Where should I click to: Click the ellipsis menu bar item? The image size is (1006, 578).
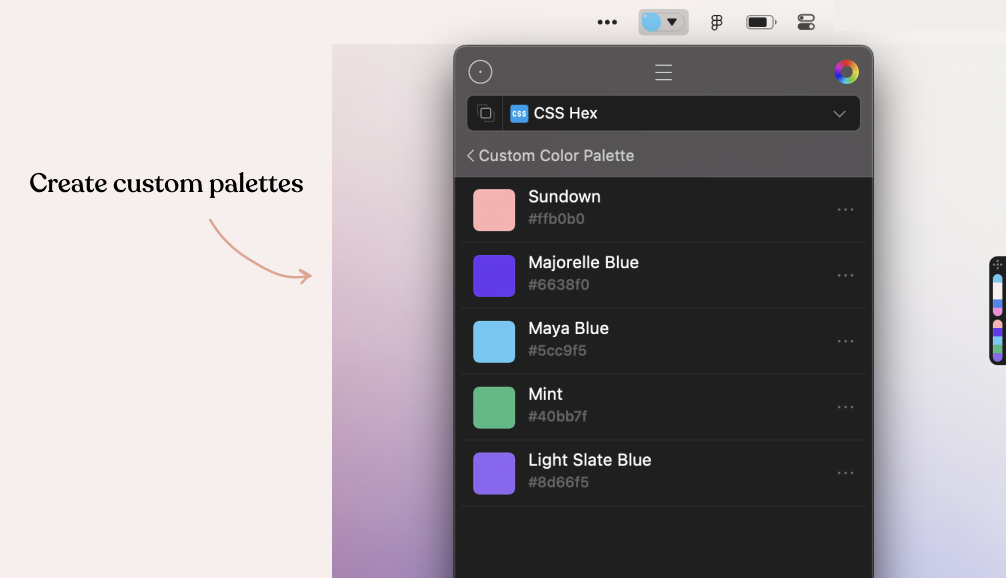(607, 21)
